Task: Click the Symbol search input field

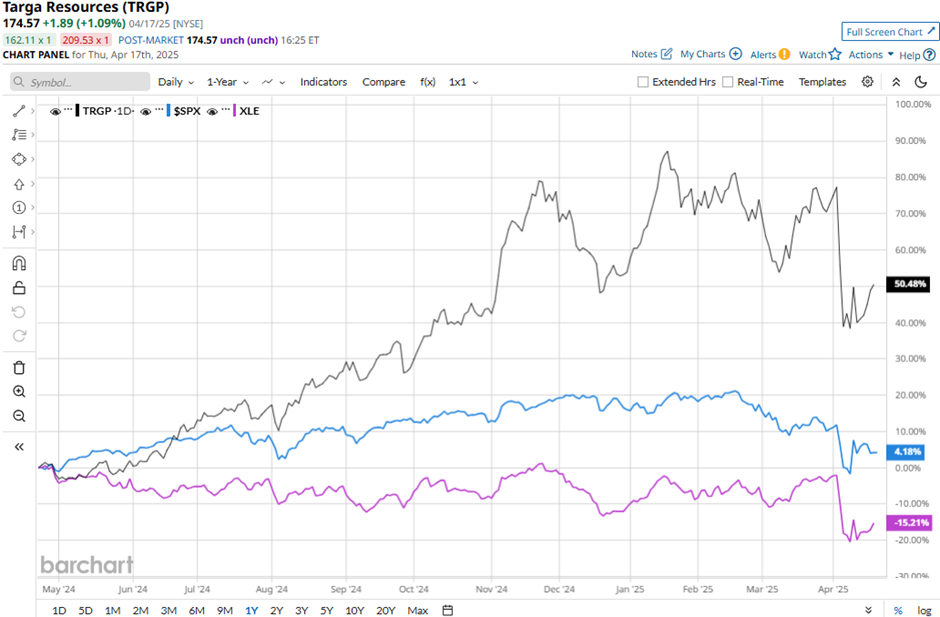Action: [x=80, y=82]
